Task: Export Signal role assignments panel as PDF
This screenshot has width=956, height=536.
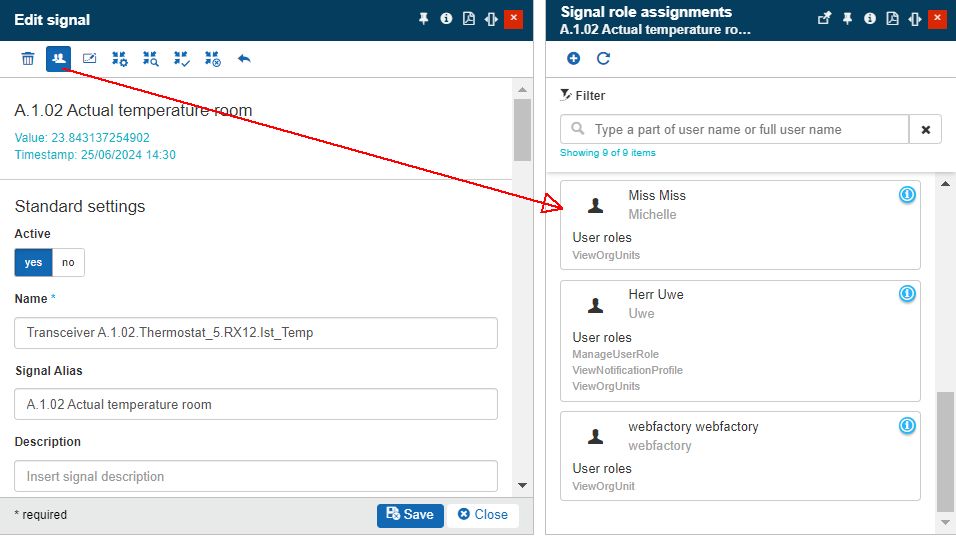Action: 892,19
